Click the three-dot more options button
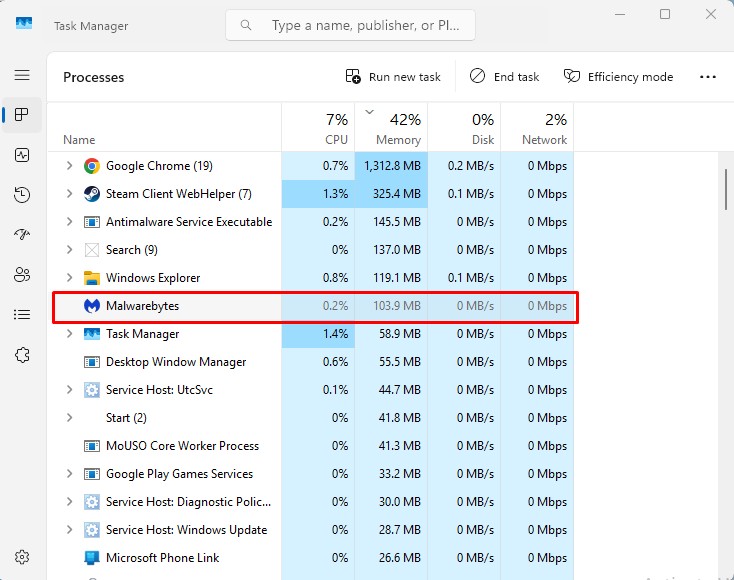Screen dimensions: 734x580 708,77
